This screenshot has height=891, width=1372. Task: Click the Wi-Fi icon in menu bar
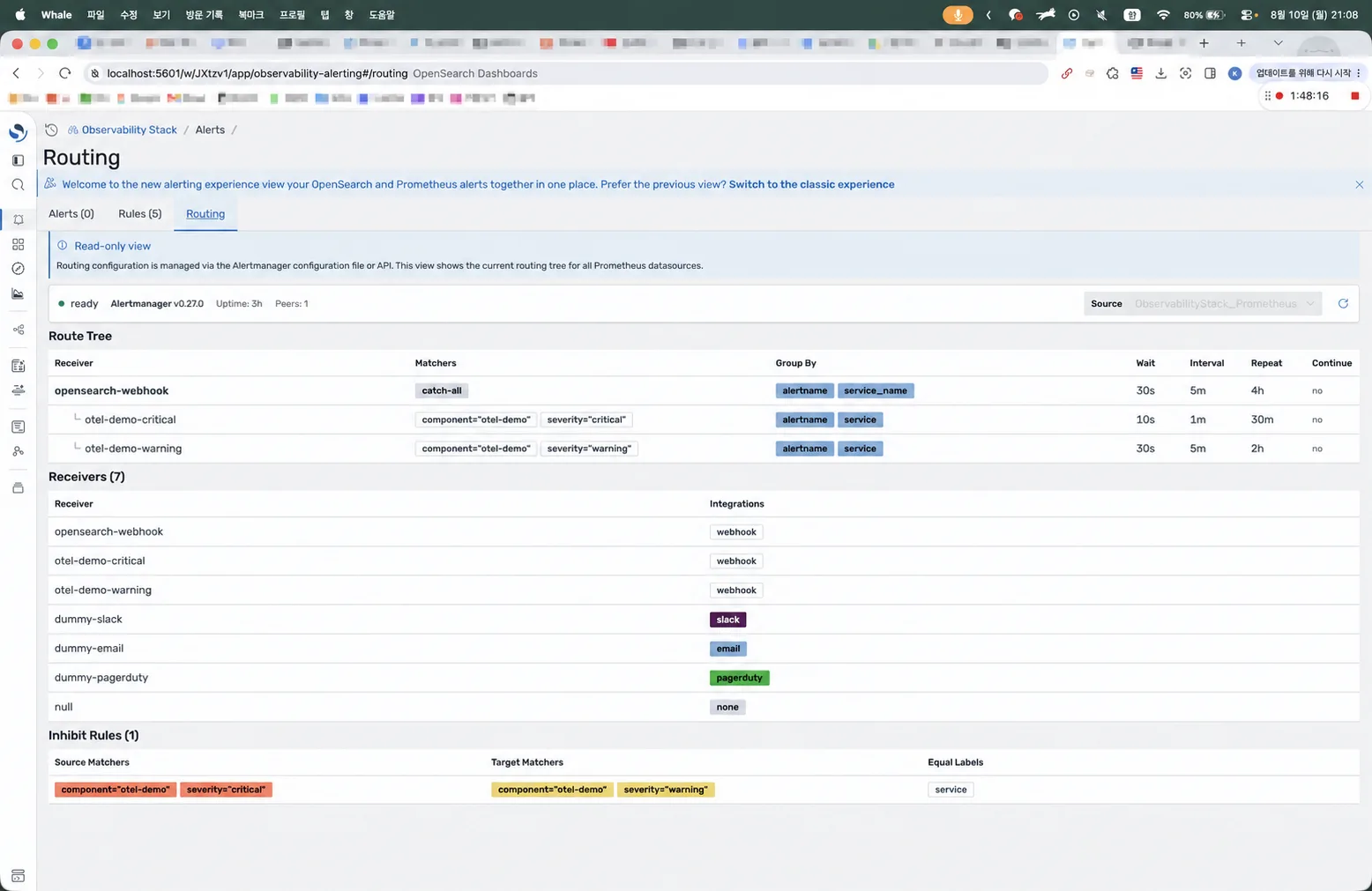coord(1163,15)
